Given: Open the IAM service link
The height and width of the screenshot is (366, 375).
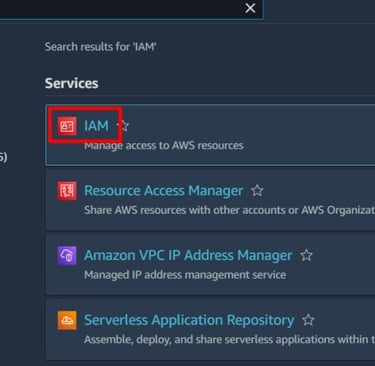Looking at the screenshot, I should tap(96, 126).
